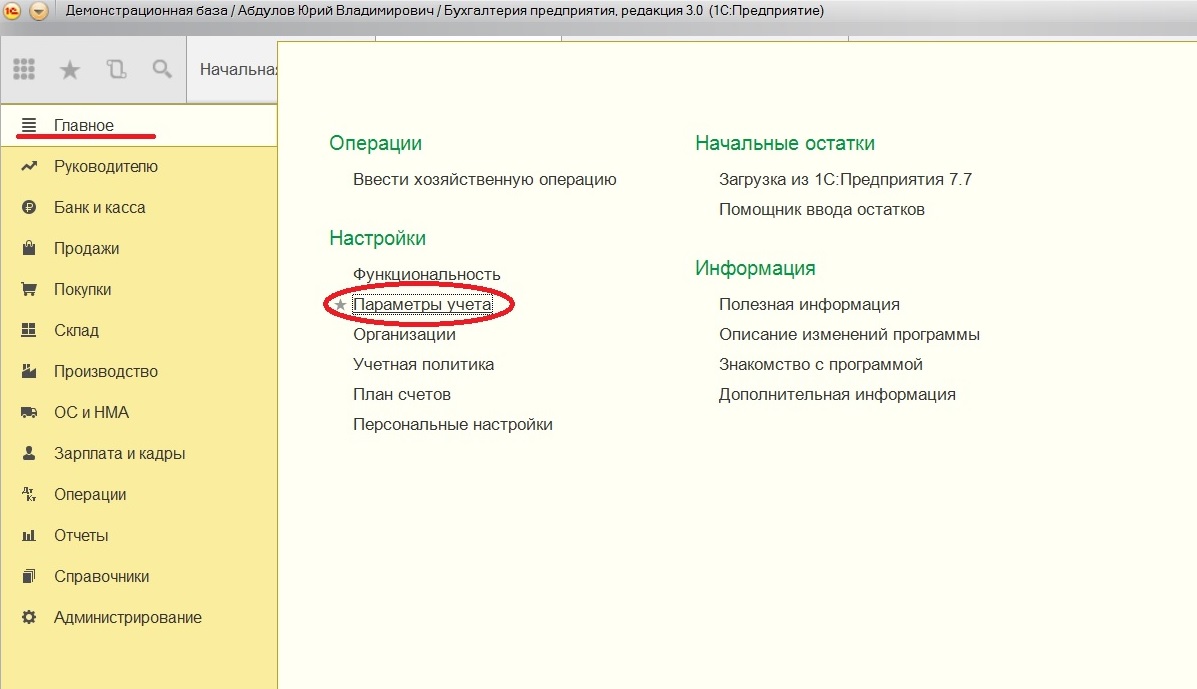The height and width of the screenshot is (689, 1197).
Task: Click the Операции group heading
Action: (376, 143)
